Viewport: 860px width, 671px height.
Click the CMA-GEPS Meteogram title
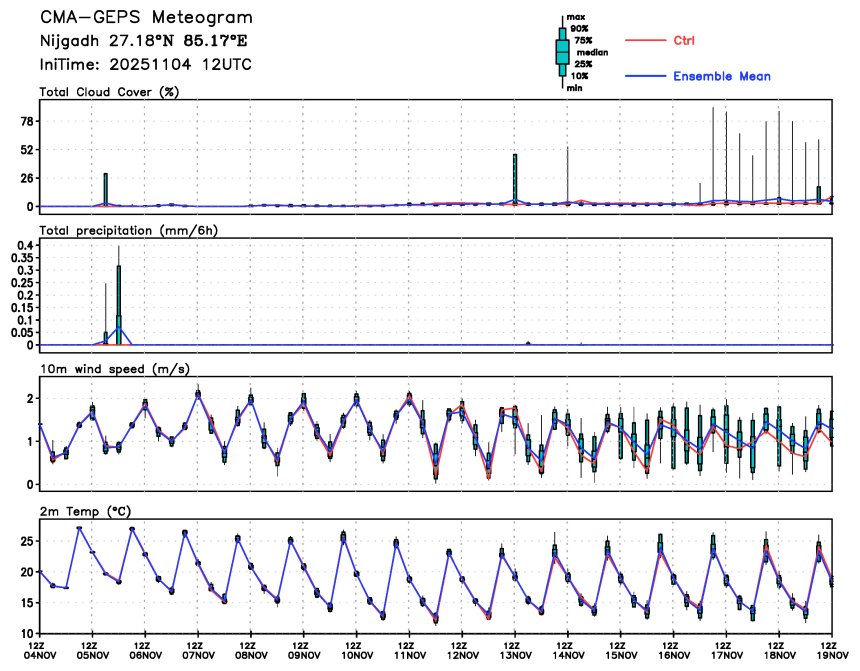146,18
